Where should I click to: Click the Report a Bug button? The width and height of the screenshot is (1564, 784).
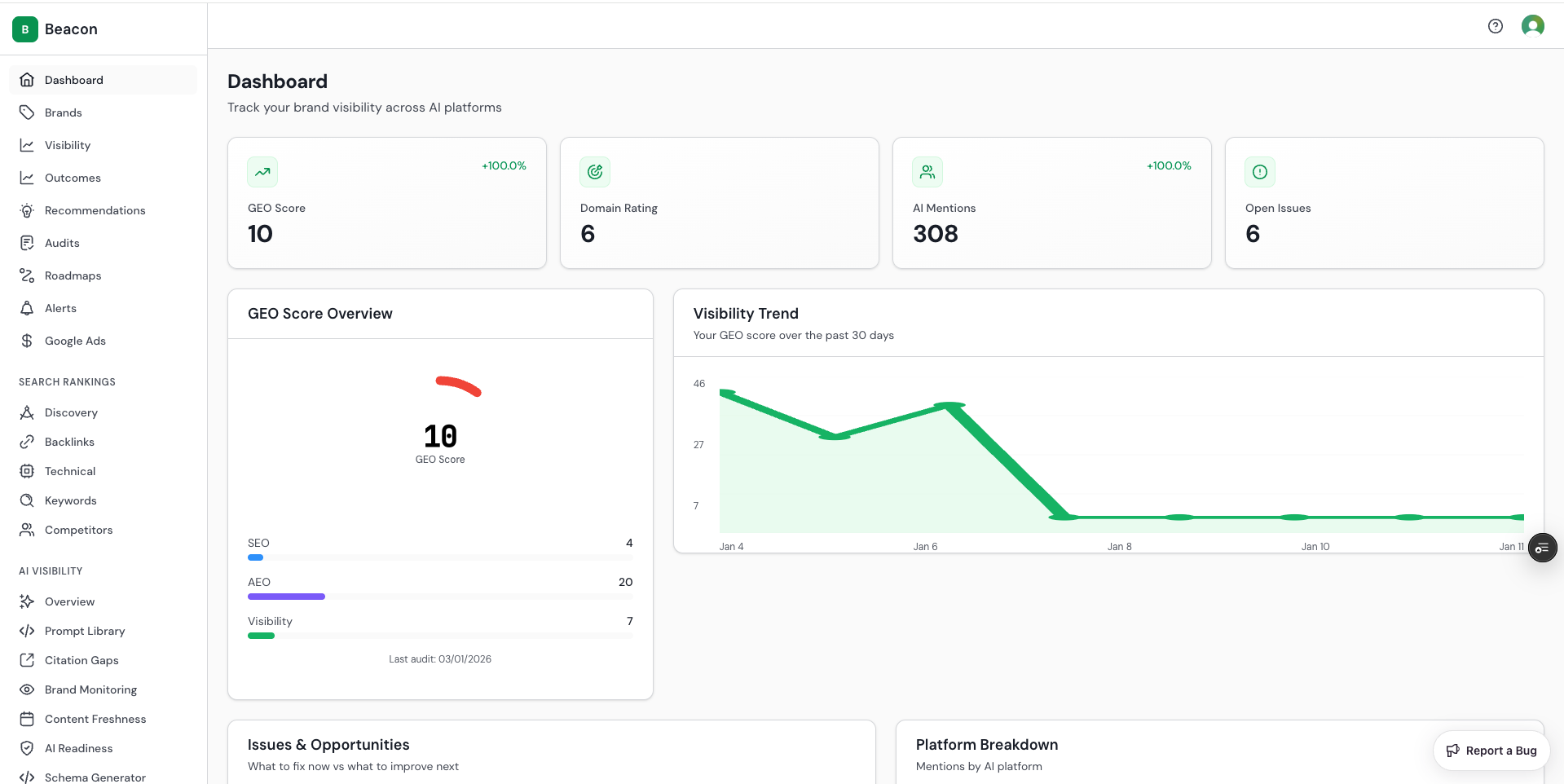coord(1491,751)
